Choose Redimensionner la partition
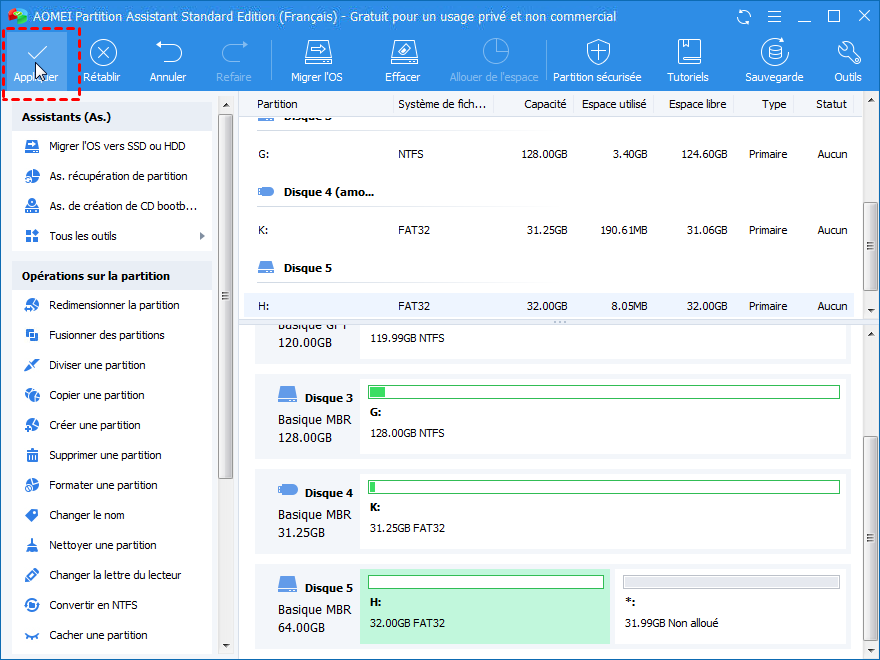880x660 pixels. click(114, 305)
